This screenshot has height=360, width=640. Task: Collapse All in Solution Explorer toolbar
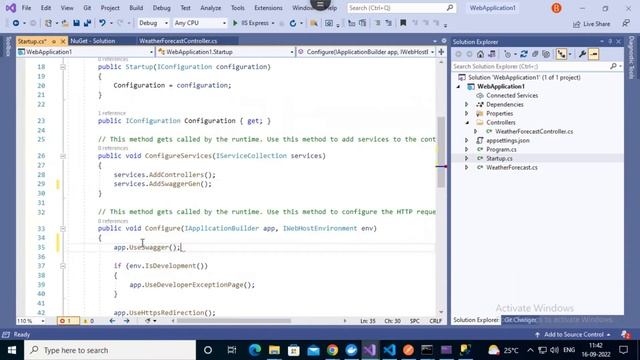click(x=535, y=54)
